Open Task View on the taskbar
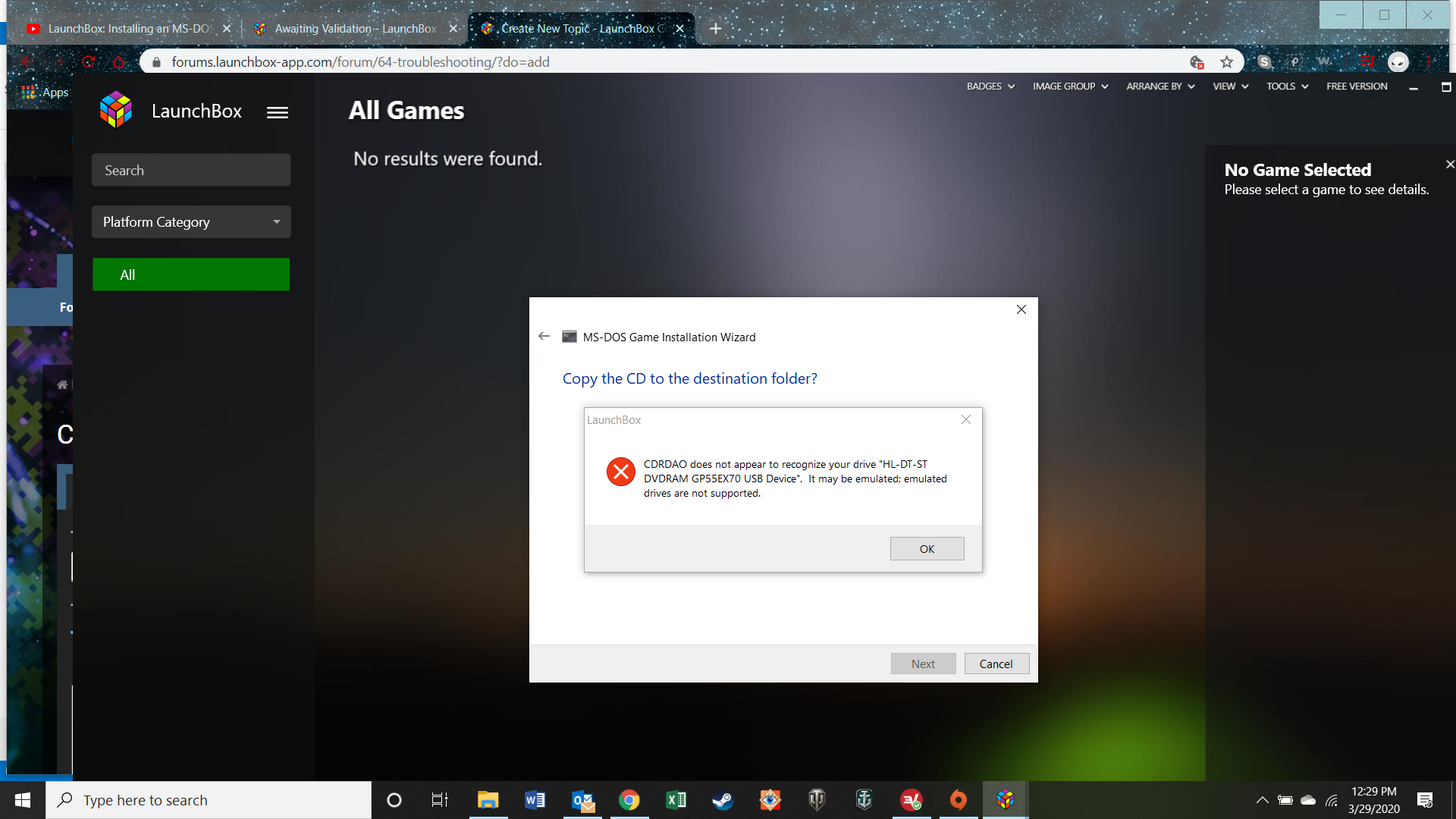The width and height of the screenshot is (1456, 819). click(440, 800)
